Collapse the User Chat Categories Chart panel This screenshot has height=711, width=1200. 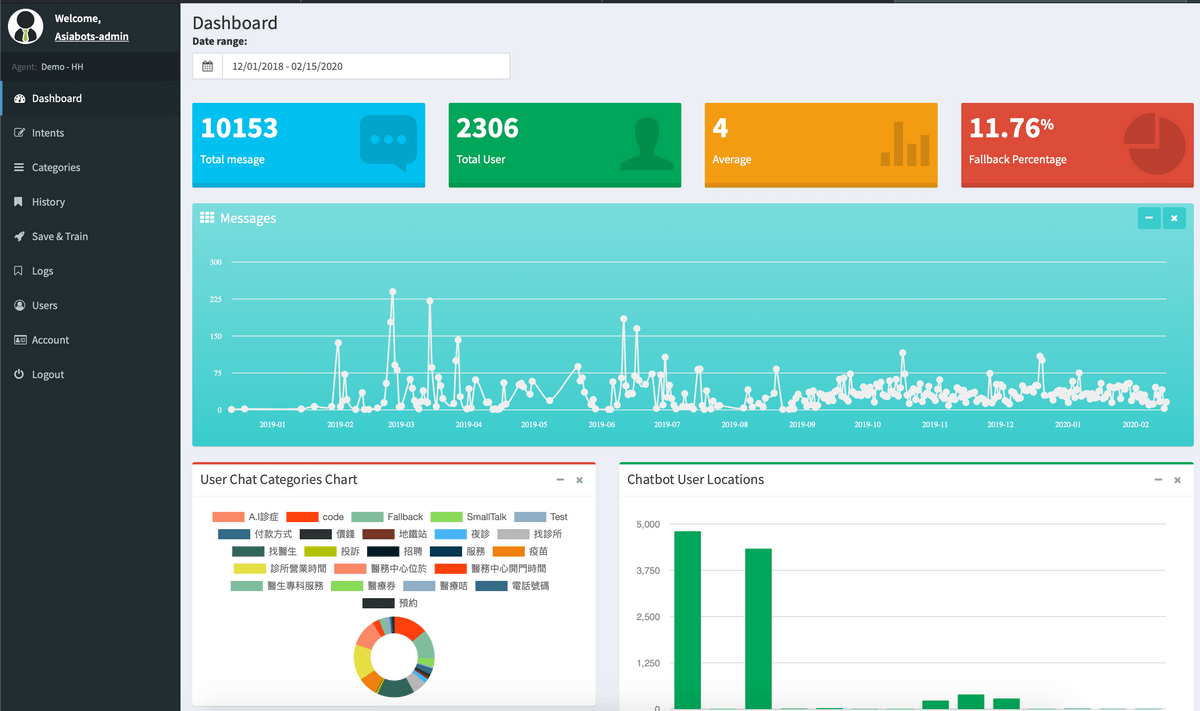pyautogui.click(x=560, y=480)
